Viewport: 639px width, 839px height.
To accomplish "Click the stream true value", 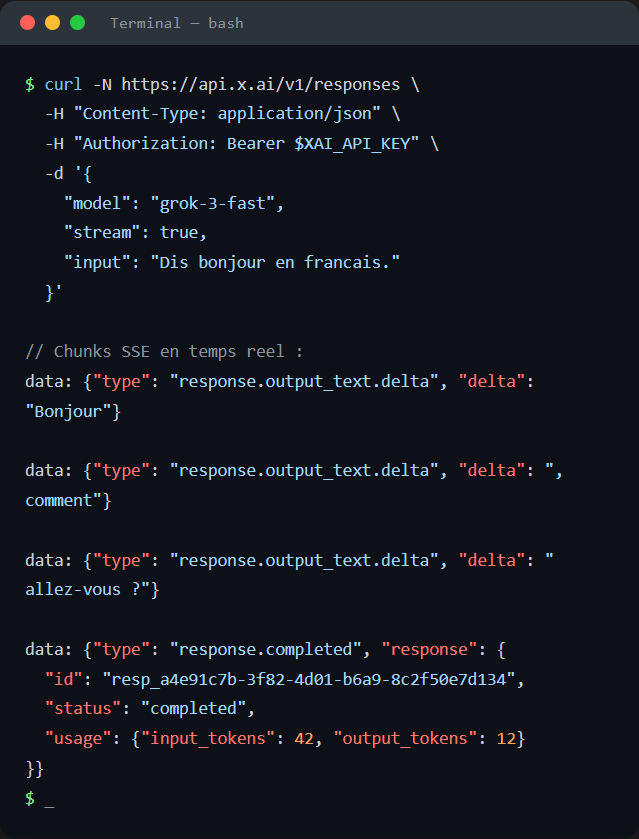I will coord(179,232).
